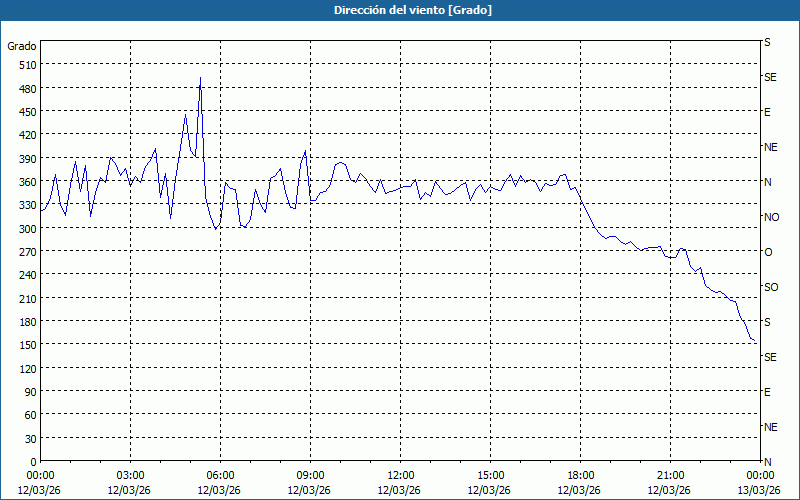Select the 12:00 time marker

coord(400,475)
